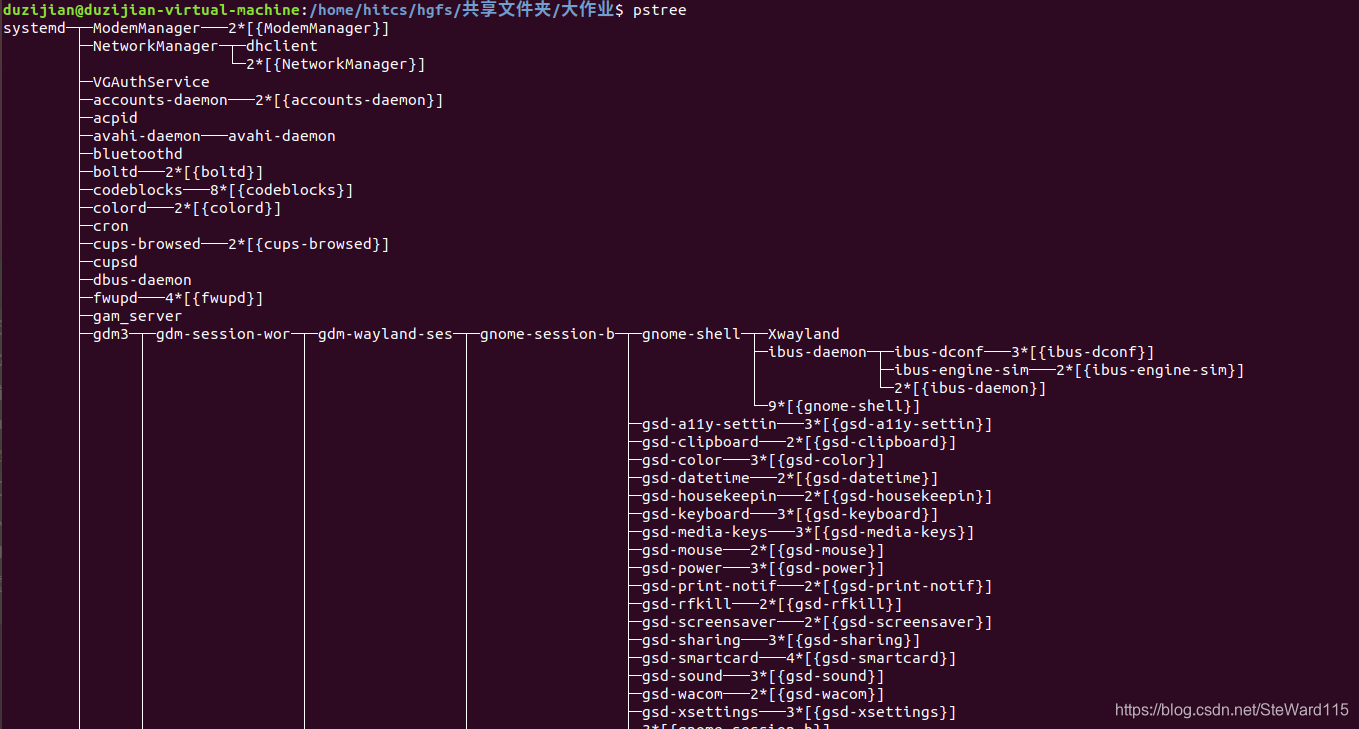Select the first avahi-daemon parent process

tap(147, 136)
